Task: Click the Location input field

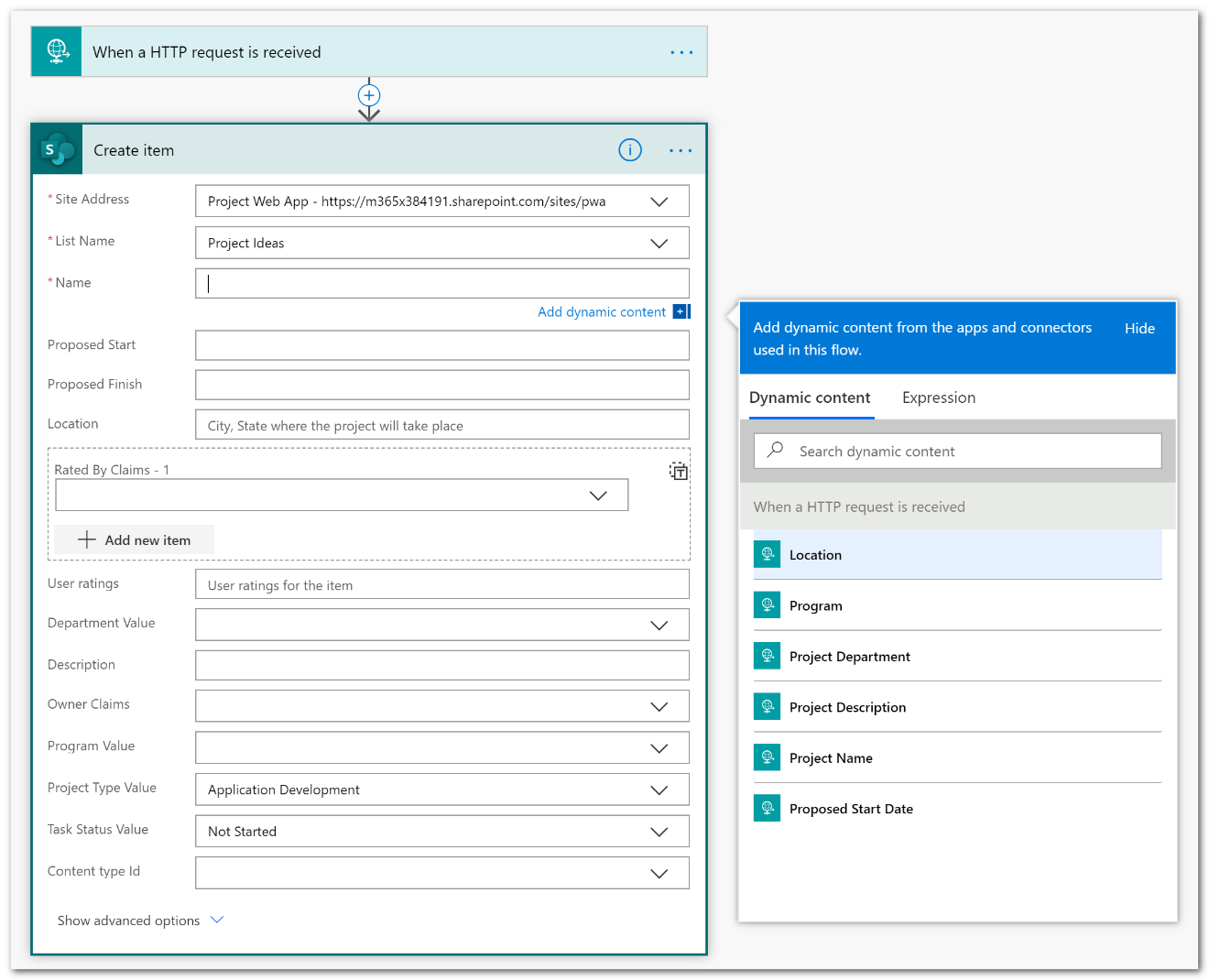Action: pos(442,425)
